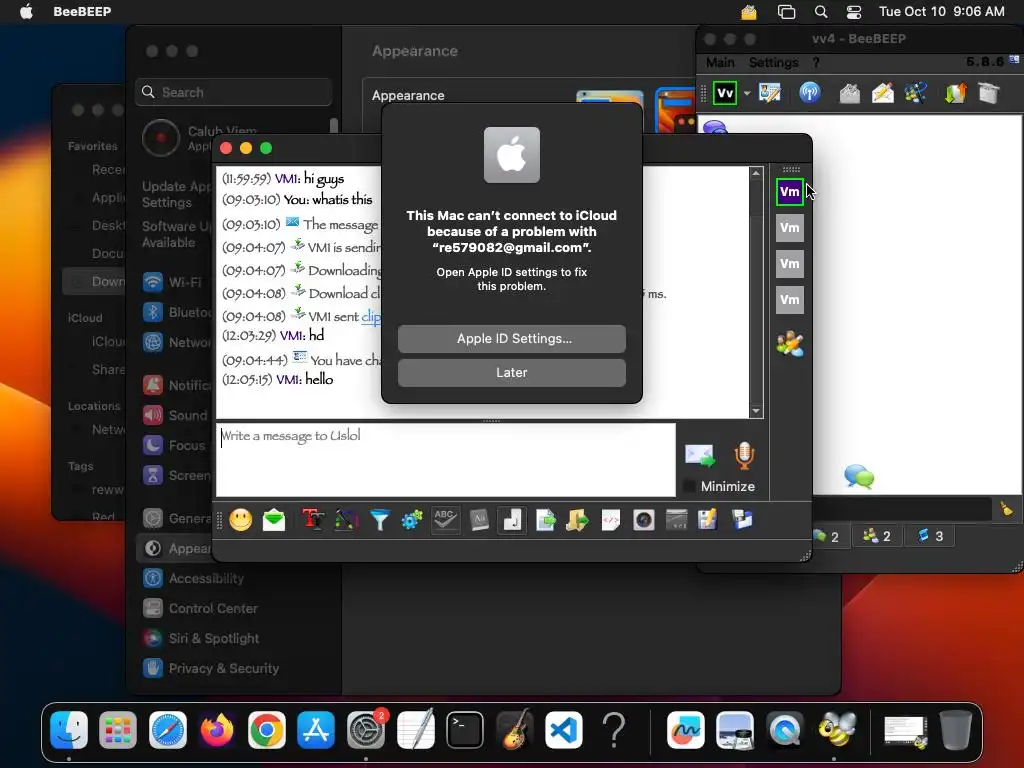
Task: Click the 'hello' message from VM1
Action: [x=319, y=379]
